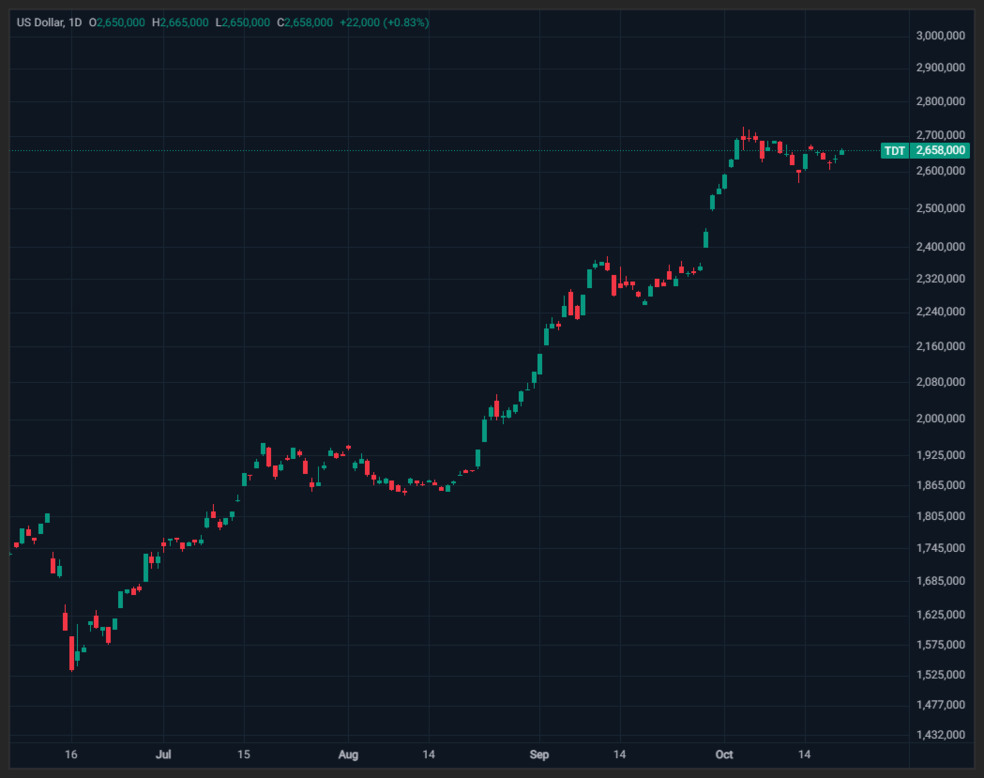Screen dimensions: 984x778
Task: Click the High value 2,665,000 in legend
Action: (x=184, y=23)
